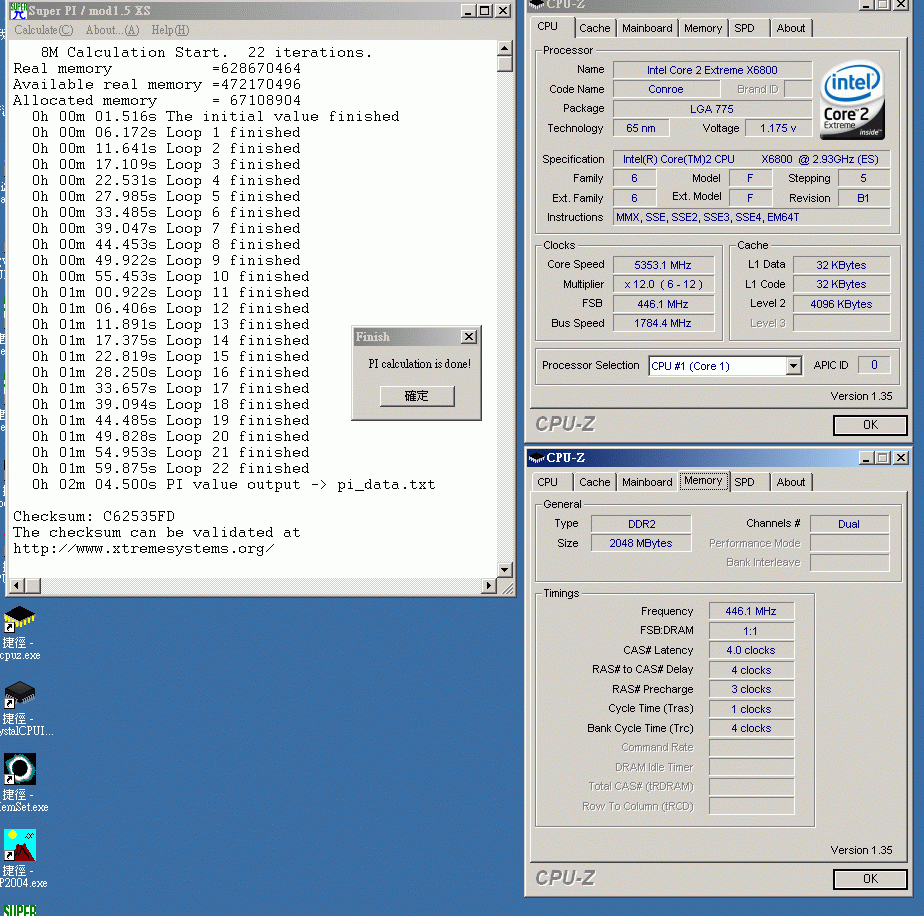
Task: Click the Instructions MMX, SSE list field
Action: (x=751, y=218)
